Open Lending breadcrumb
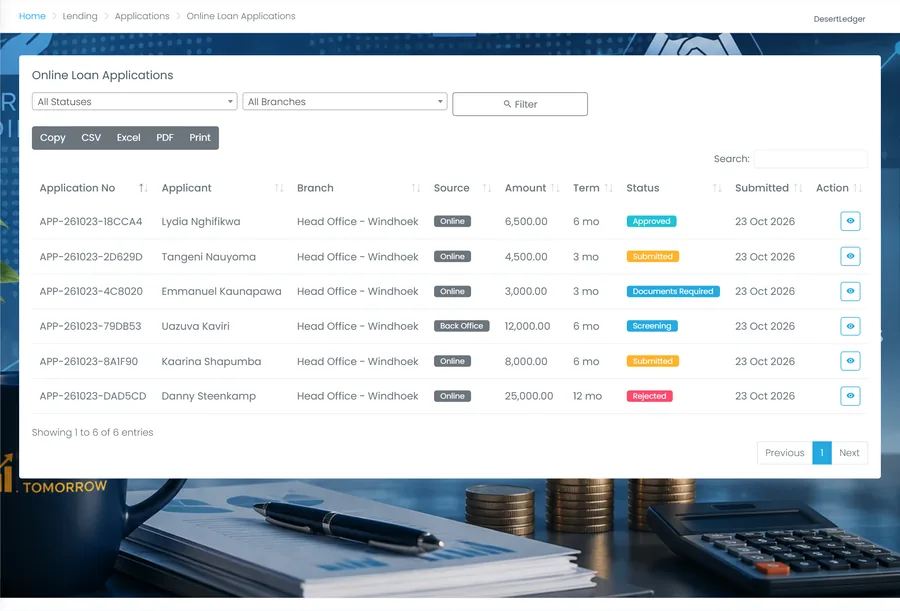The height and width of the screenshot is (611, 900). [80, 16]
